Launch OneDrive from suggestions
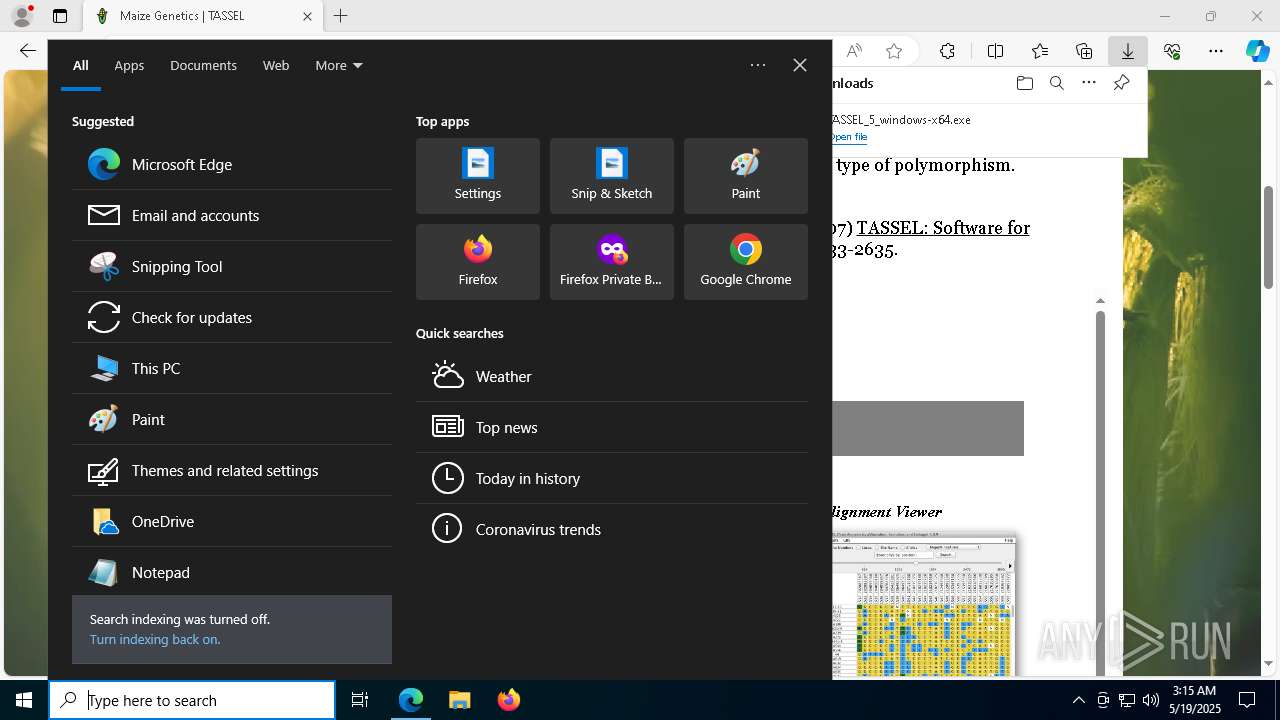1280x720 pixels. click(x=232, y=521)
